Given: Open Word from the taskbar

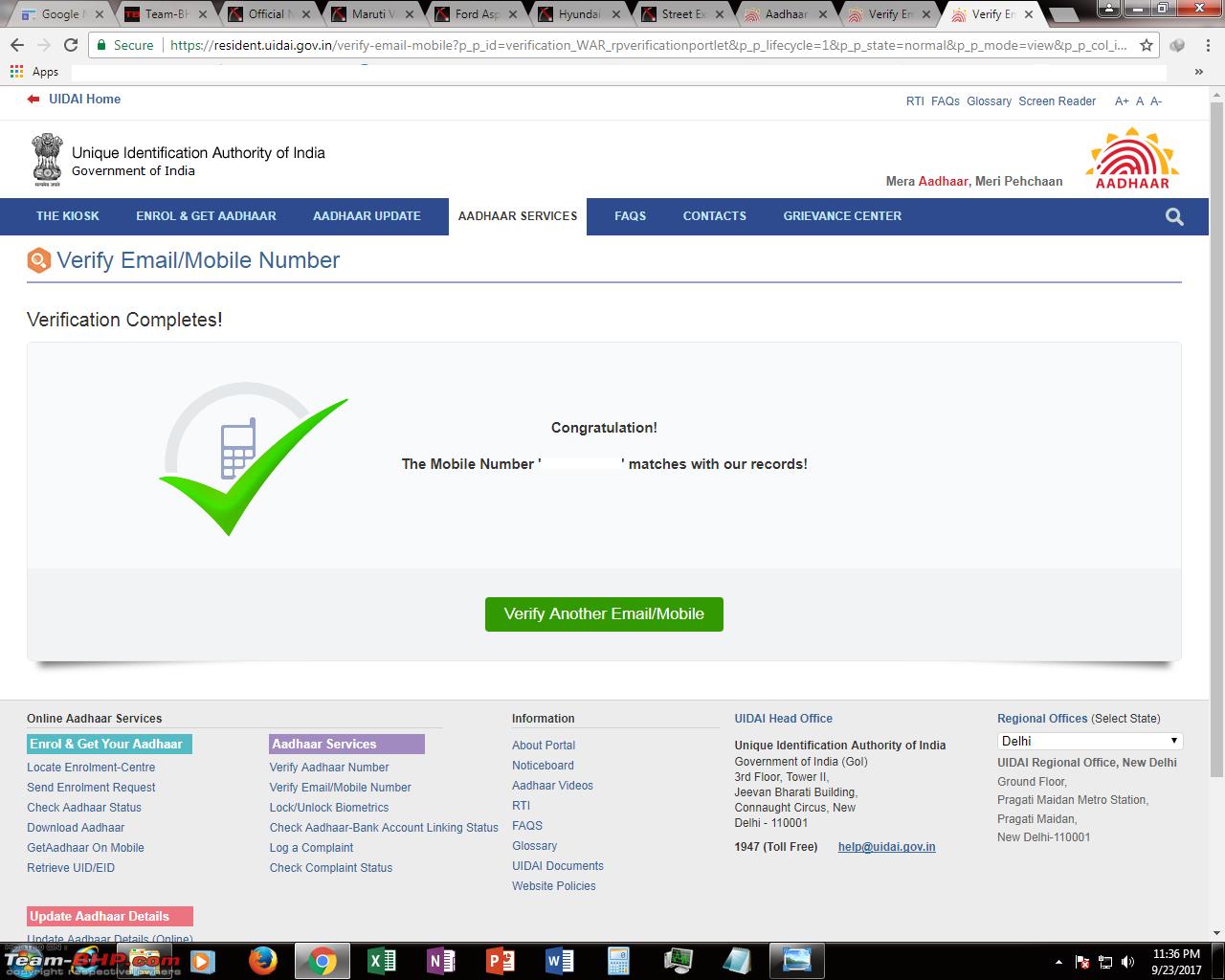Looking at the screenshot, I should (559, 960).
